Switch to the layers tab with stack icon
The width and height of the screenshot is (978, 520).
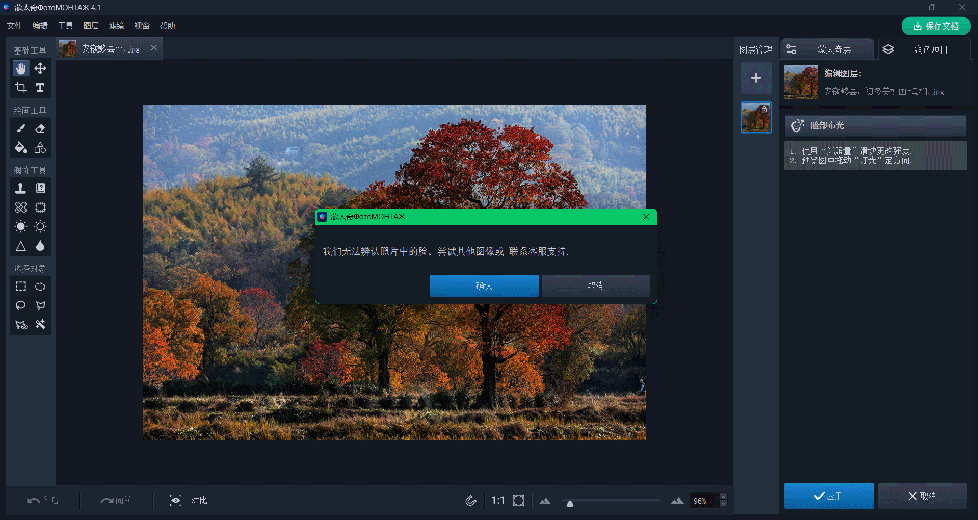pyautogui.click(x=924, y=49)
